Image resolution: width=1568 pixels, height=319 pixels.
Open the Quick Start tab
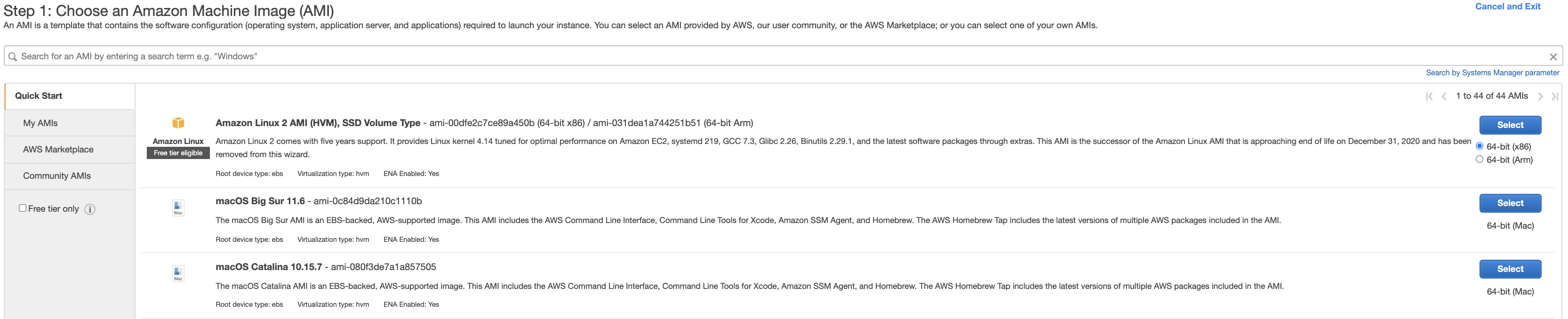click(39, 96)
